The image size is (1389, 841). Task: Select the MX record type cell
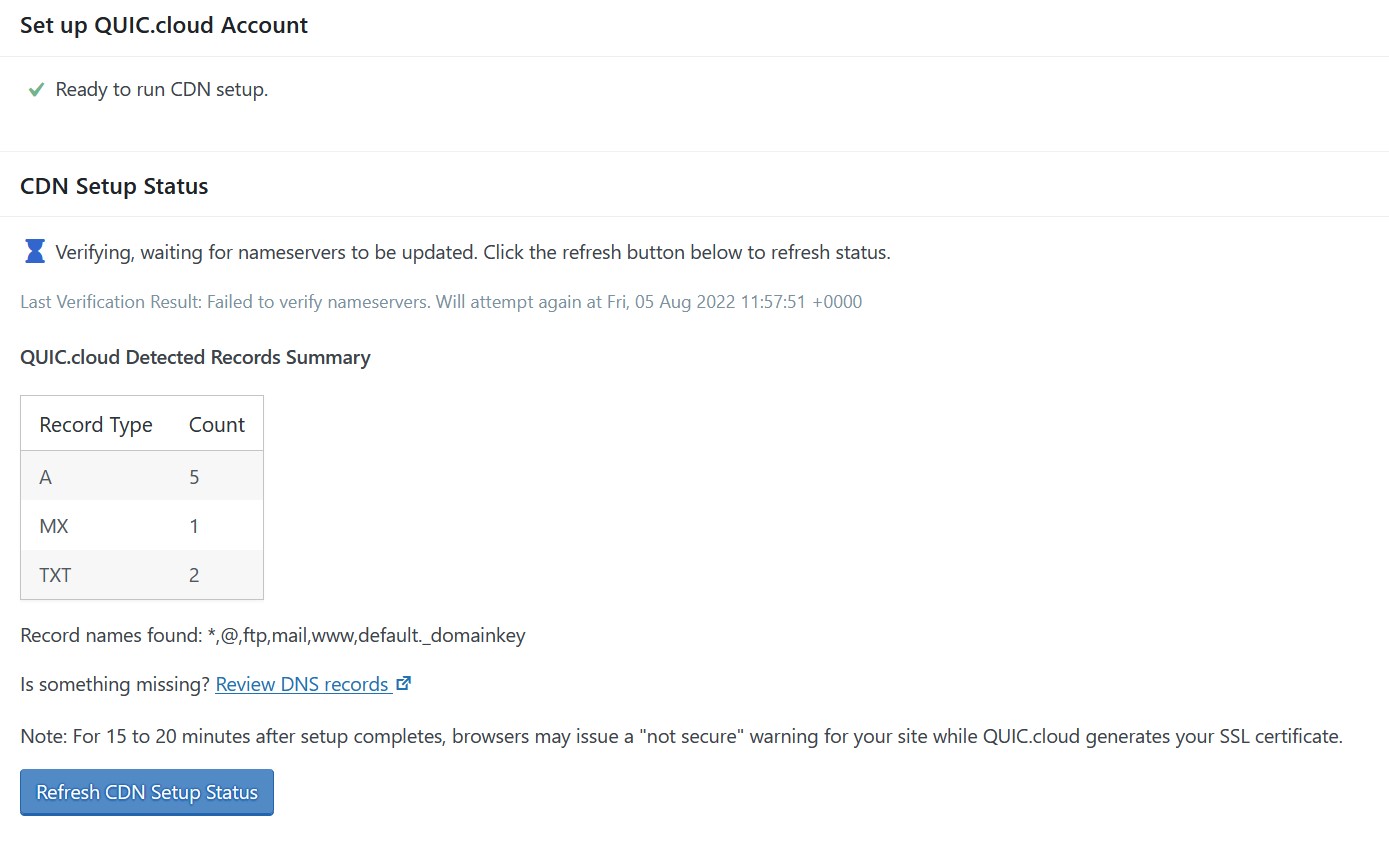coord(54,526)
